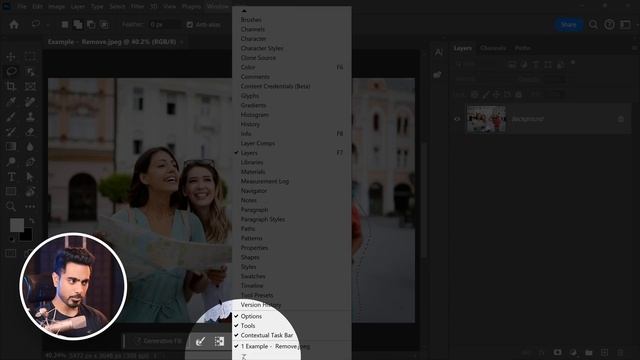This screenshot has width=640, height=360.
Task: Select the Gradient tool
Action: (11, 147)
